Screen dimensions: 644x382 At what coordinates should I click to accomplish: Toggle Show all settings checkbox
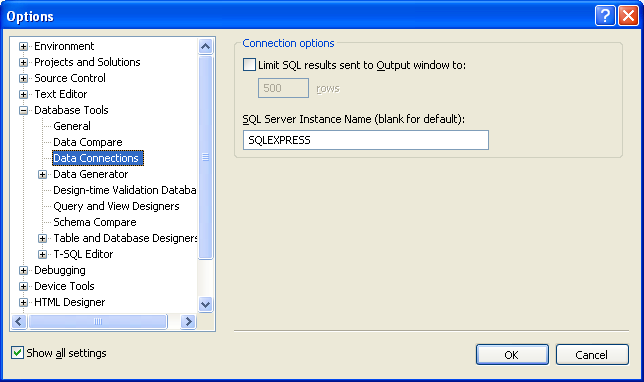click(17, 353)
